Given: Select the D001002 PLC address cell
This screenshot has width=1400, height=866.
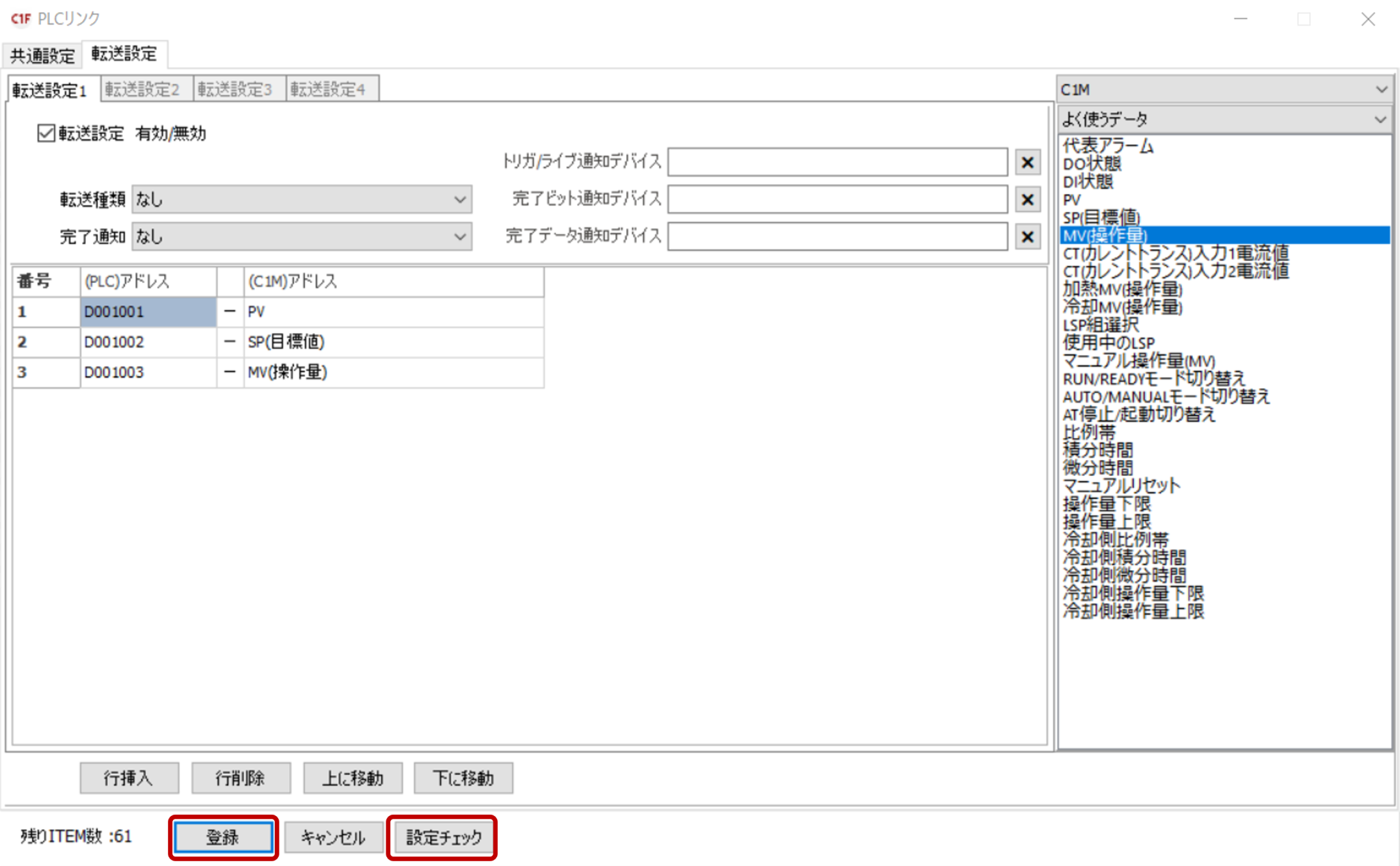Looking at the screenshot, I should pos(147,342).
